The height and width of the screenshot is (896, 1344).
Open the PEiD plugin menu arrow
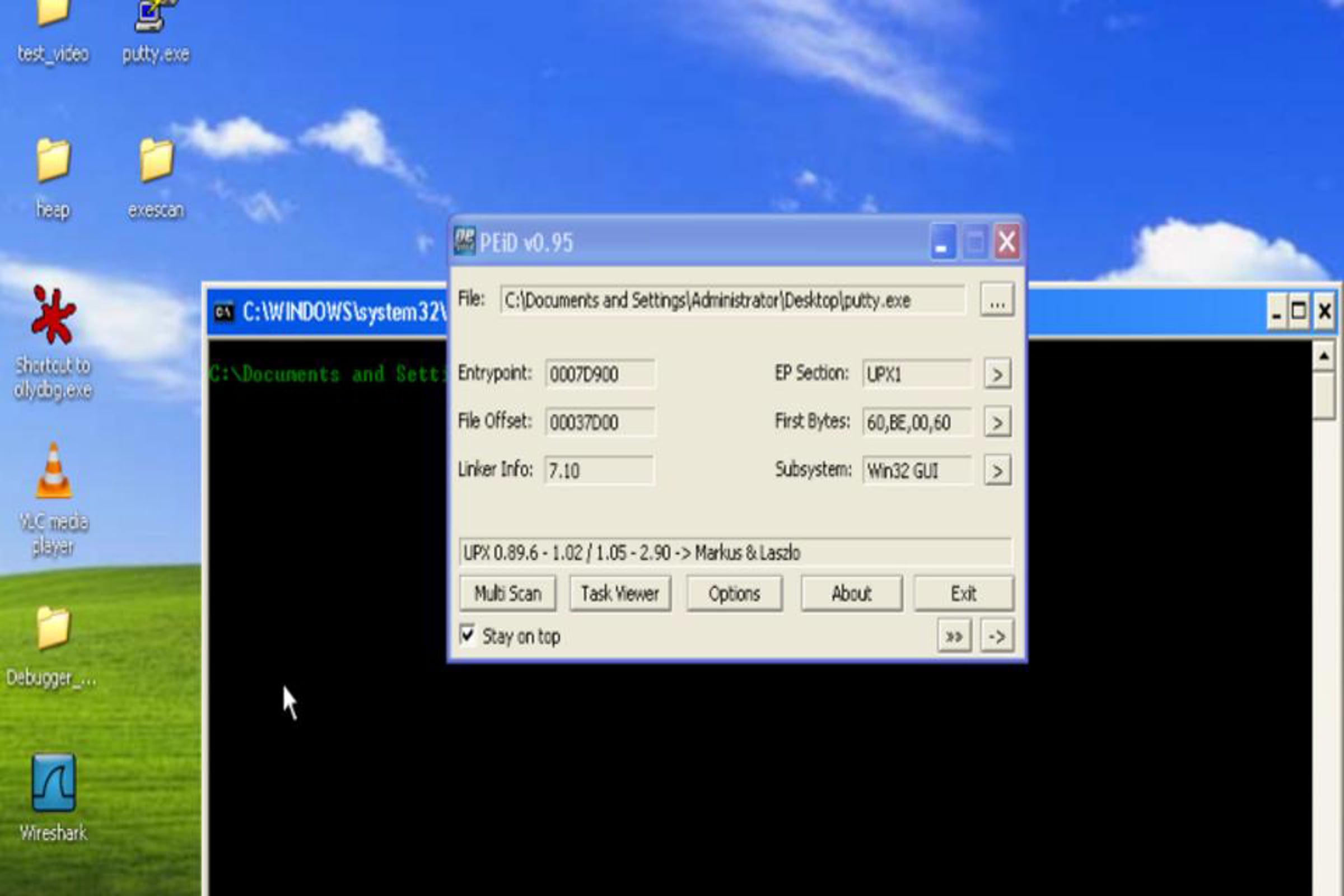click(x=998, y=636)
